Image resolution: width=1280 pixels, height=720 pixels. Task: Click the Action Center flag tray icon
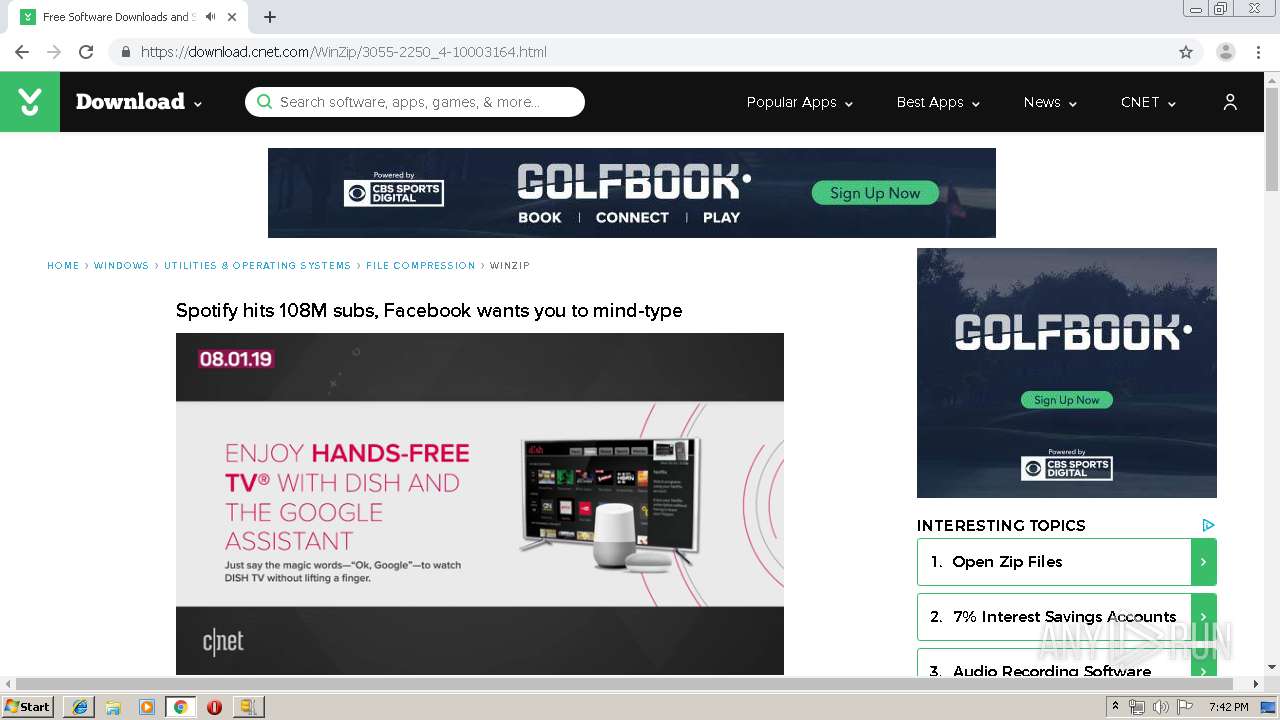coord(1185,707)
